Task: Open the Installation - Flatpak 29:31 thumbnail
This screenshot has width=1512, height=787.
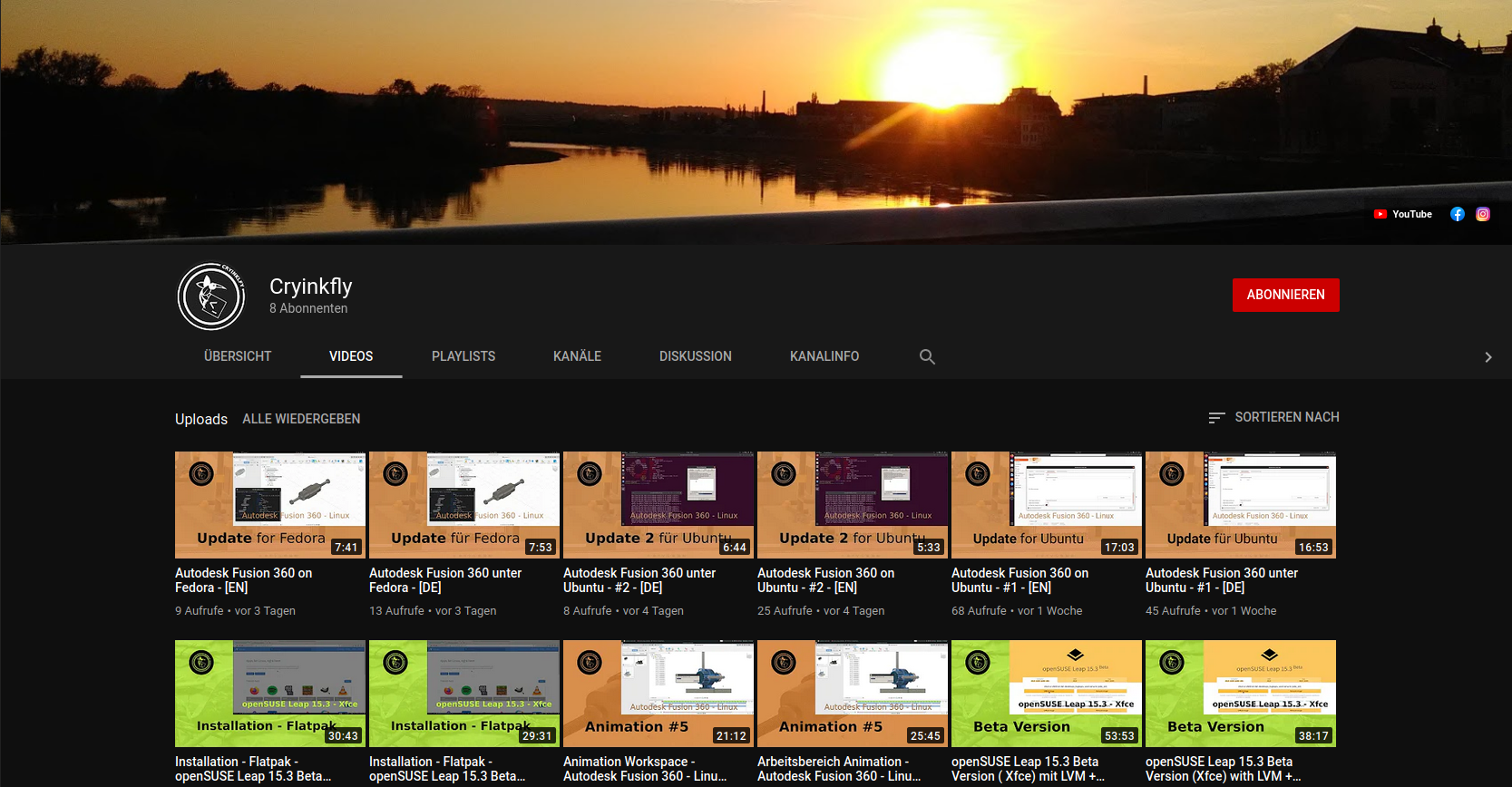Action: pyautogui.click(x=464, y=694)
